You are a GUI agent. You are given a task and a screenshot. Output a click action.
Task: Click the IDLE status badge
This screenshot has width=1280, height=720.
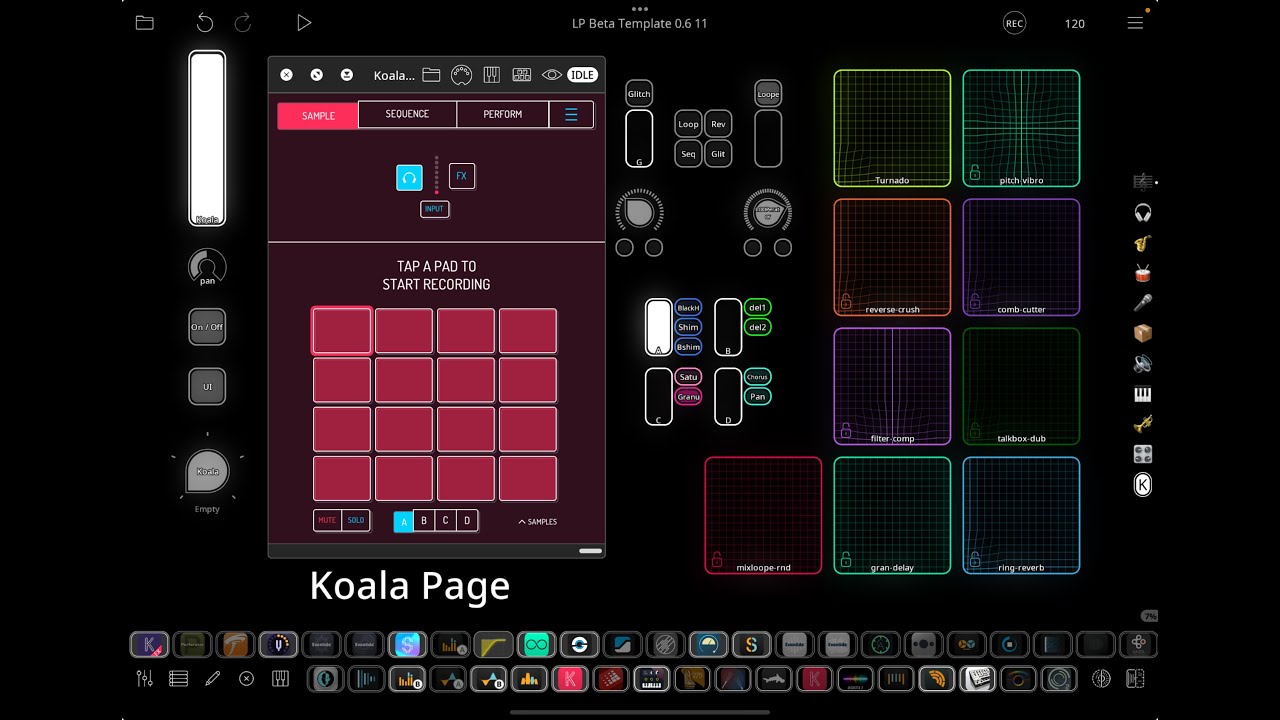pyautogui.click(x=582, y=75)
